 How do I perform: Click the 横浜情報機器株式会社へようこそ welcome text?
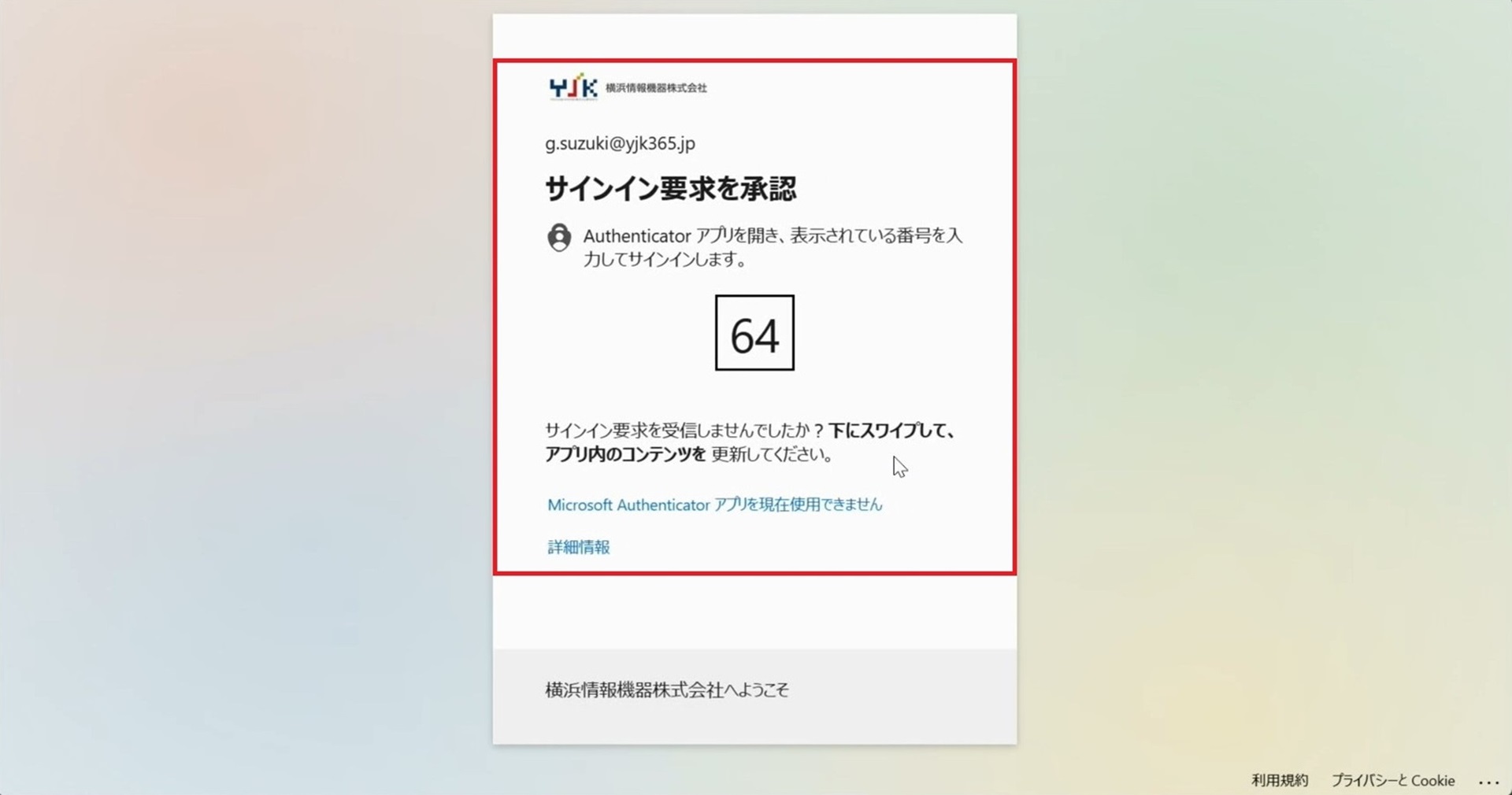click(667, 690)
